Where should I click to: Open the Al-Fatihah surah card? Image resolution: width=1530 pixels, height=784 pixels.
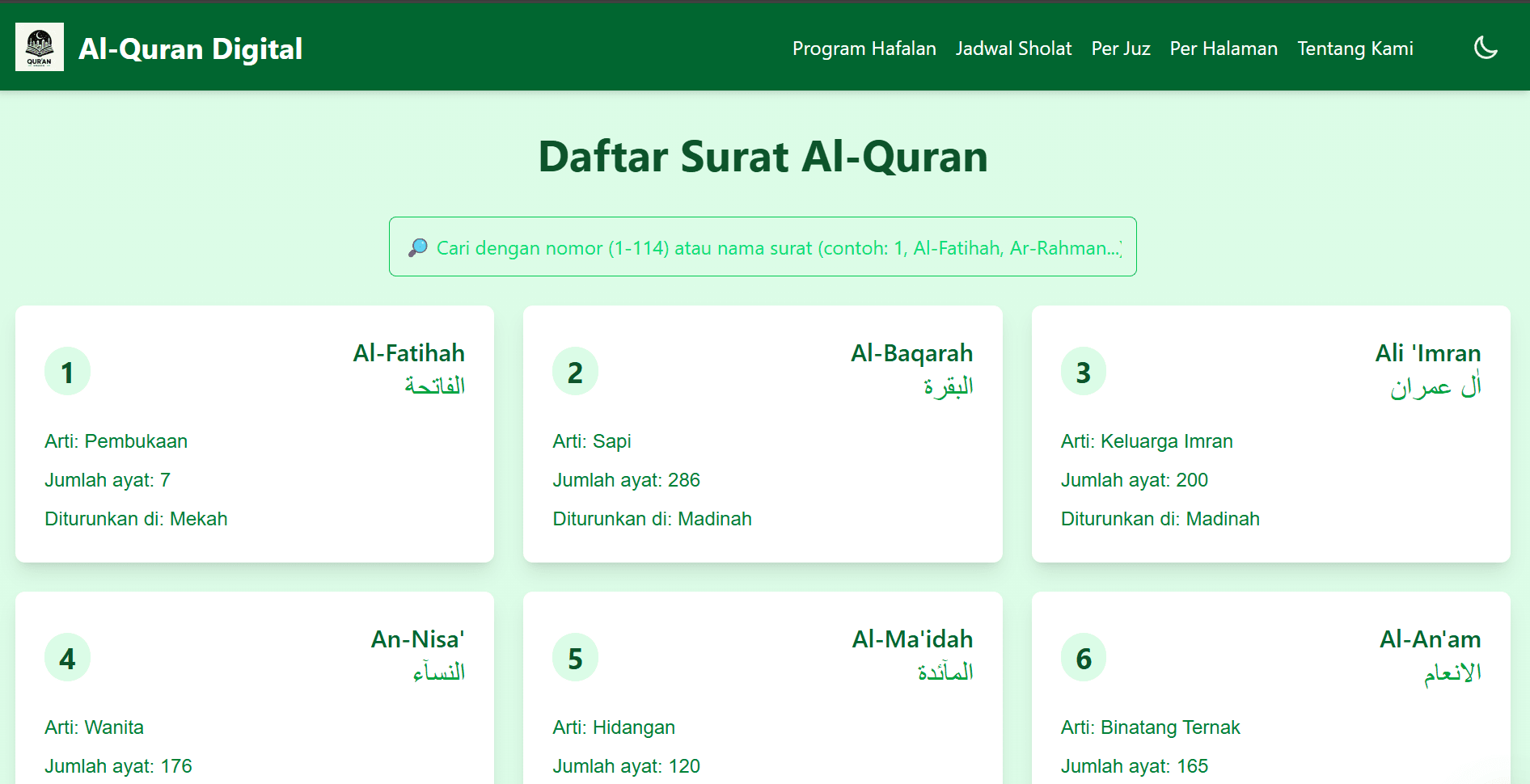coord(254,434)
